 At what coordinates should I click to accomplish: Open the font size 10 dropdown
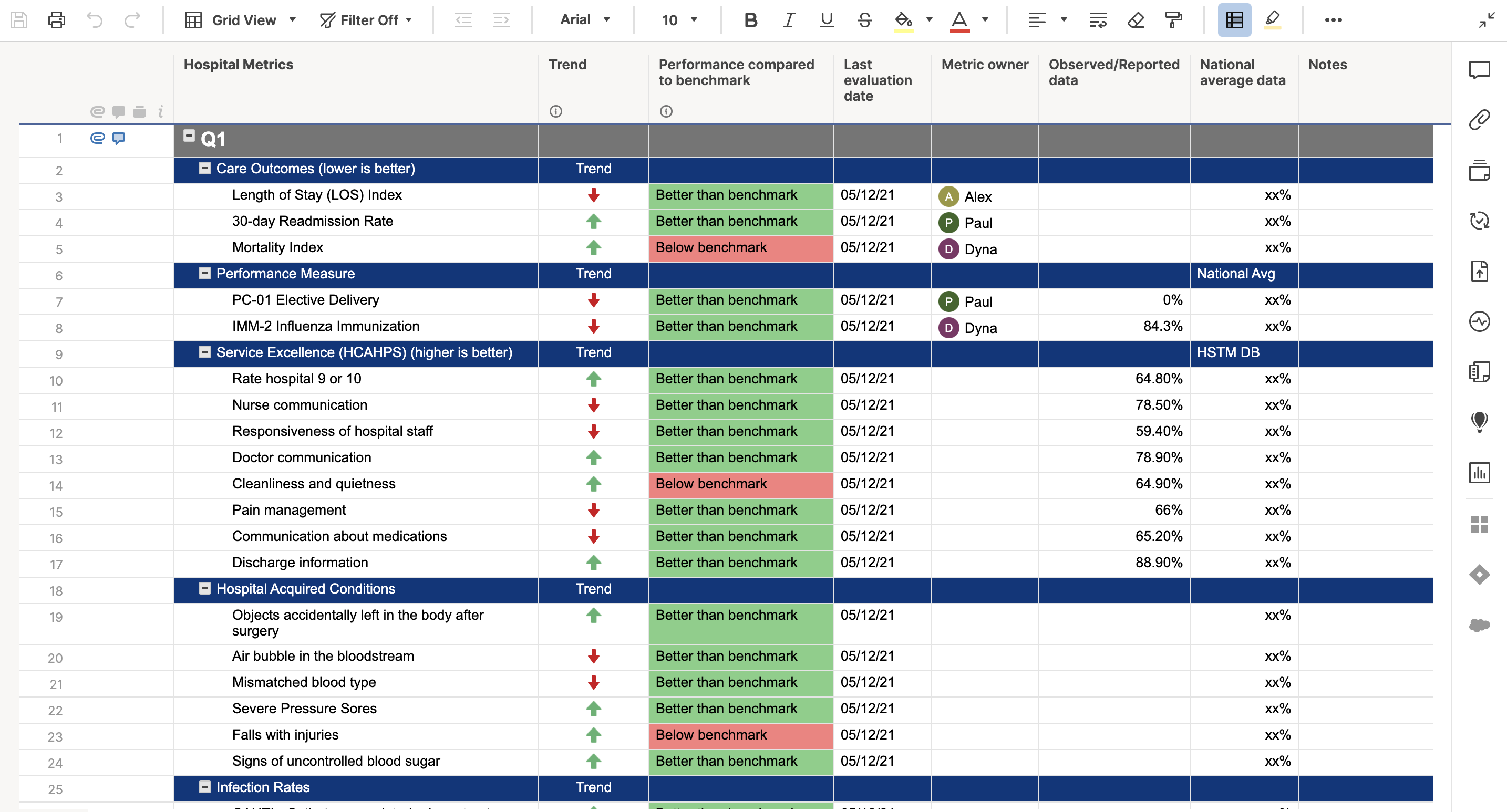click(679, 20)
